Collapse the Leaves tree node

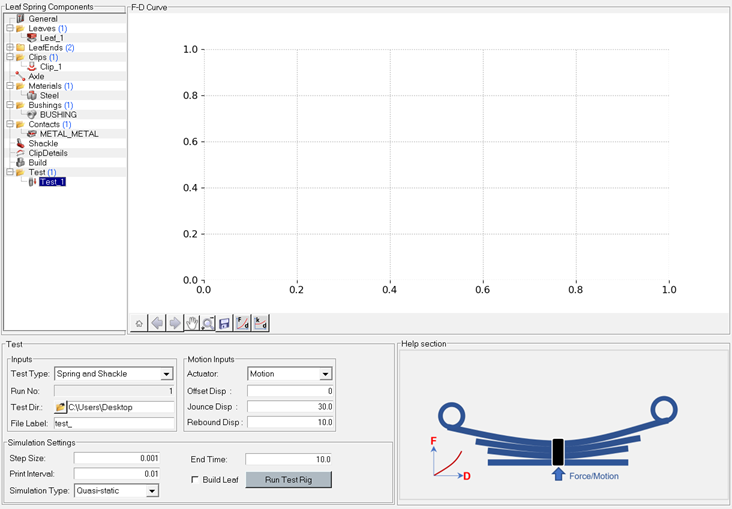[x=9, y=28]
